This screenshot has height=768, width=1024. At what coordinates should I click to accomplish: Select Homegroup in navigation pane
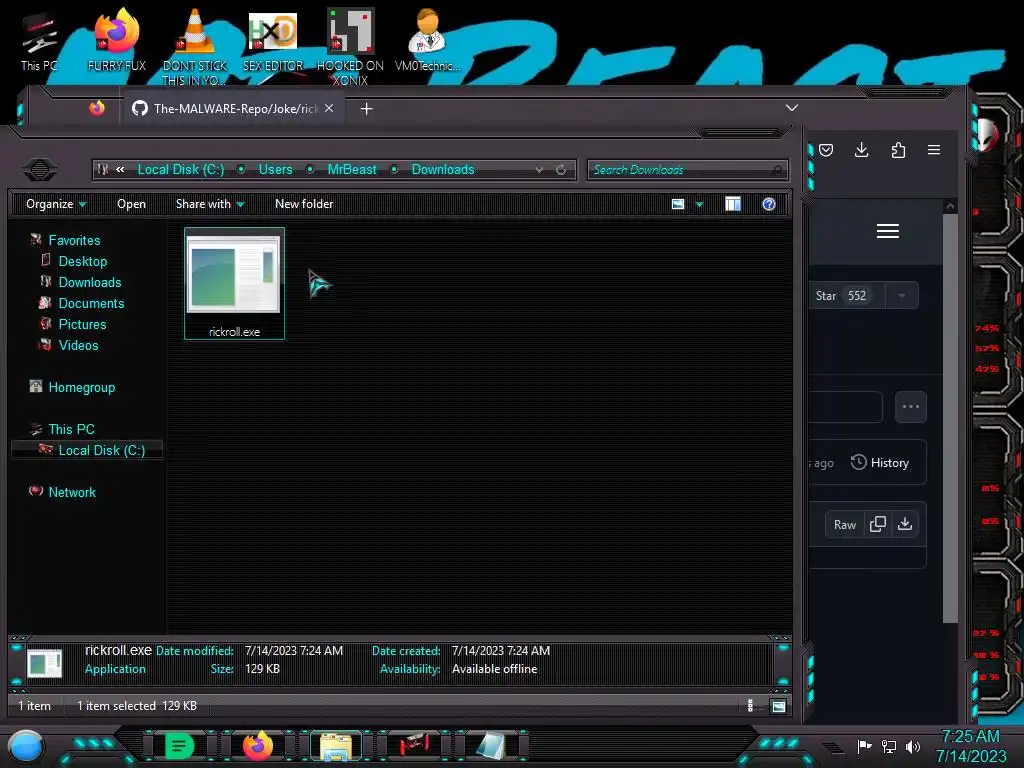click(x=81, y=387)
